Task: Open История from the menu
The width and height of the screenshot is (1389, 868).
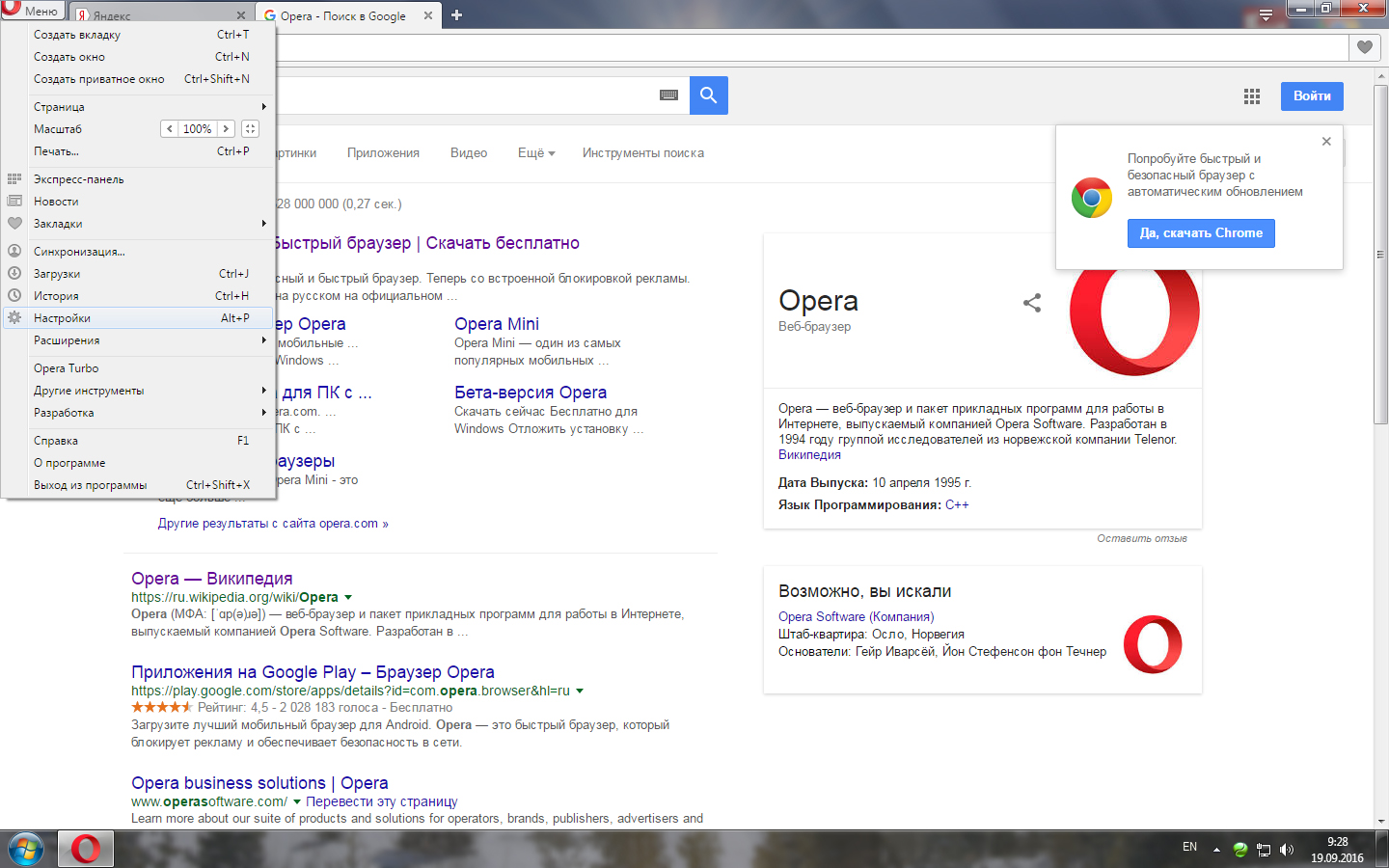Action: [x=139, y=296]
